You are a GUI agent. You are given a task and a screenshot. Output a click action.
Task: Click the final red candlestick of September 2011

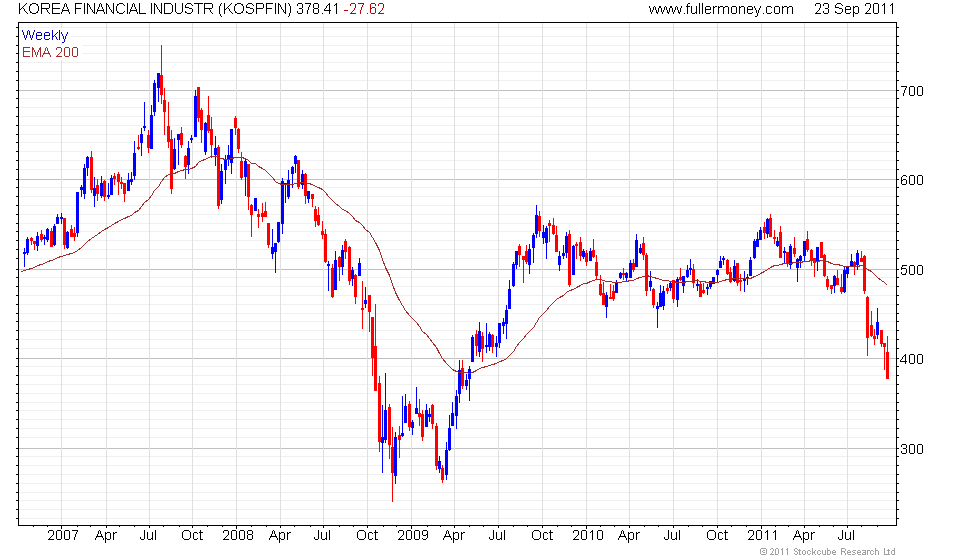888,358
